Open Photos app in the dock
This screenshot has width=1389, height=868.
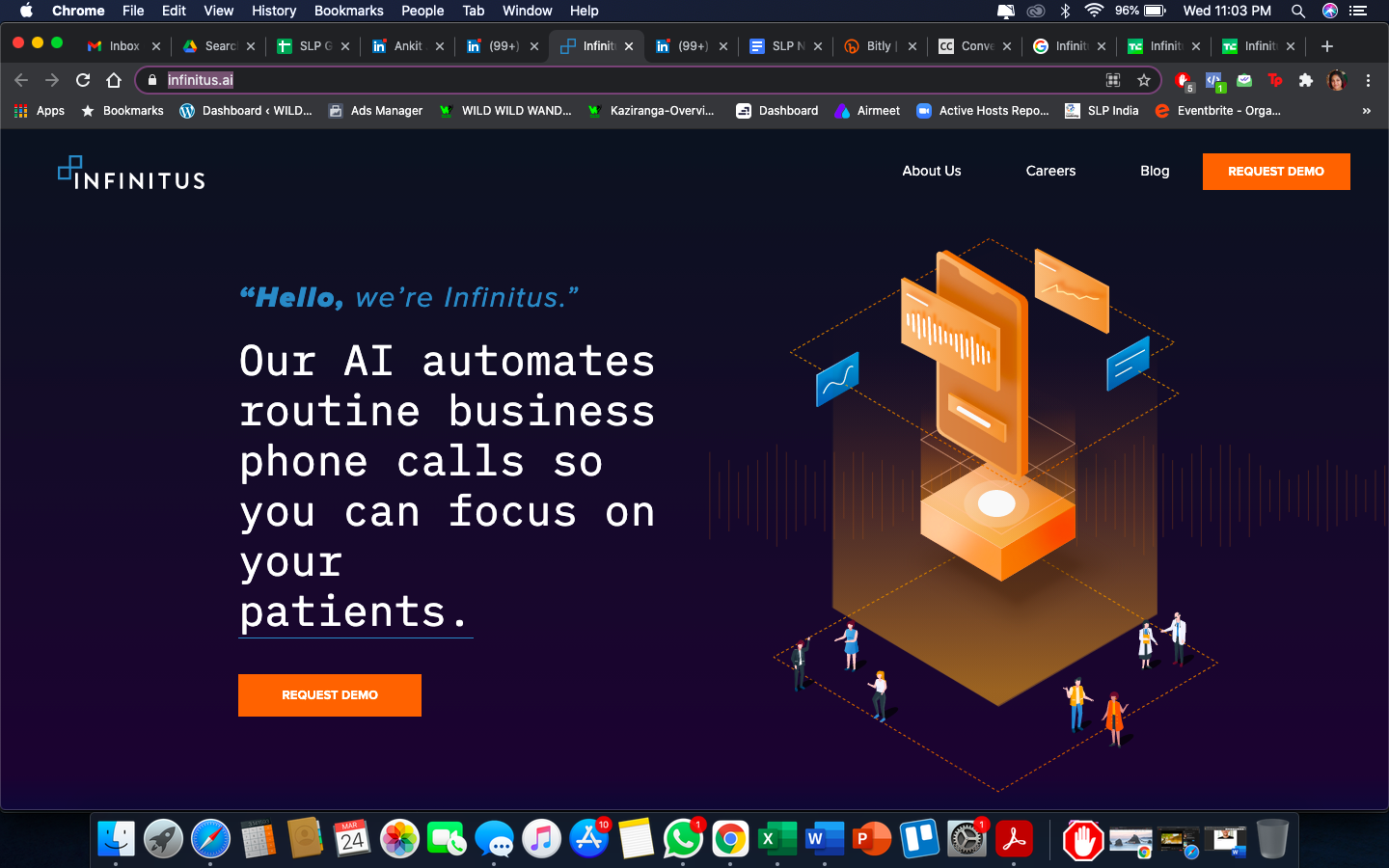pyautogui.click(x=399, y=838)
